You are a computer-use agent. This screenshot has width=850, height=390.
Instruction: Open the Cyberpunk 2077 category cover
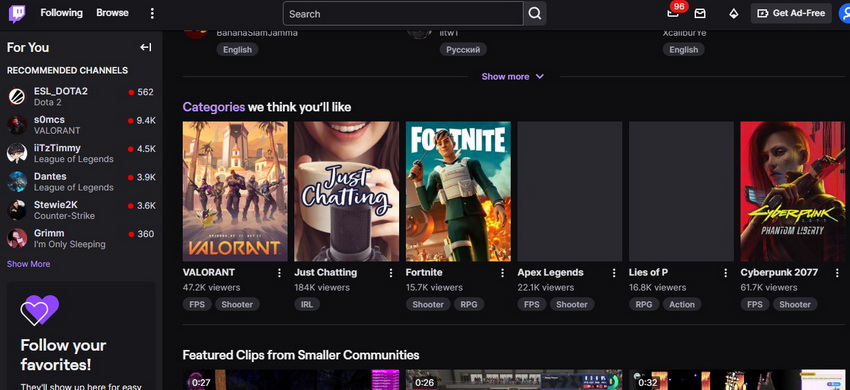pyautogui.click(x=793, y=191)
